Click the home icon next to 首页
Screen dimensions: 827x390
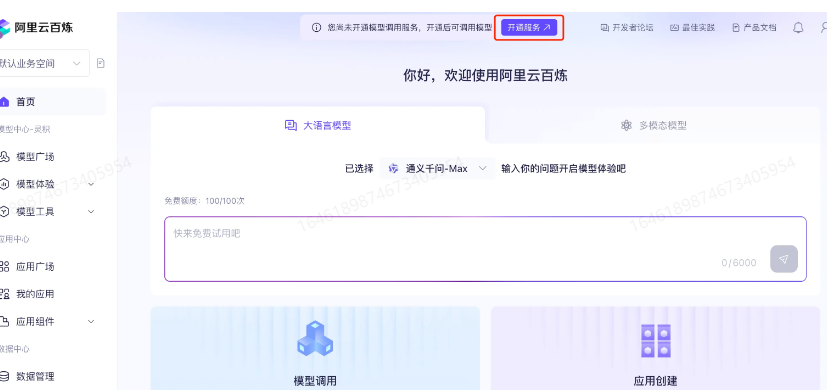(5, 102)
